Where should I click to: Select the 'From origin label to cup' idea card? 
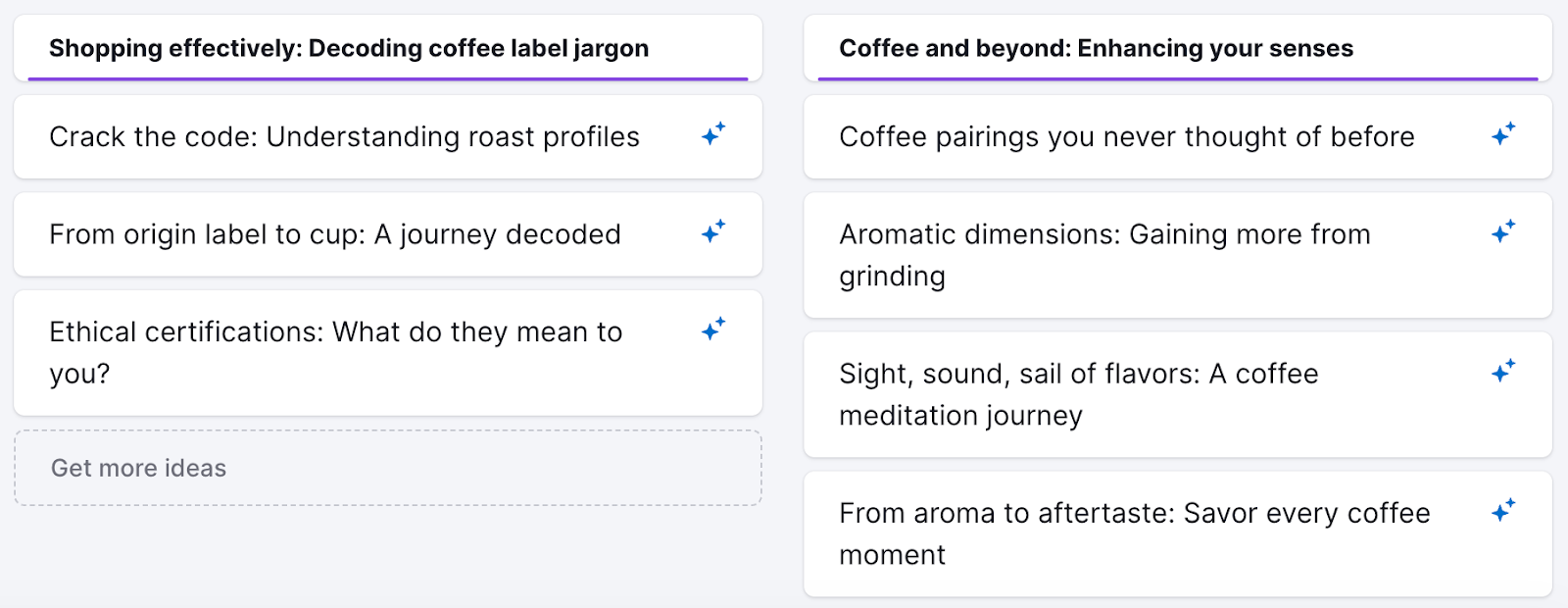[336, 233]
